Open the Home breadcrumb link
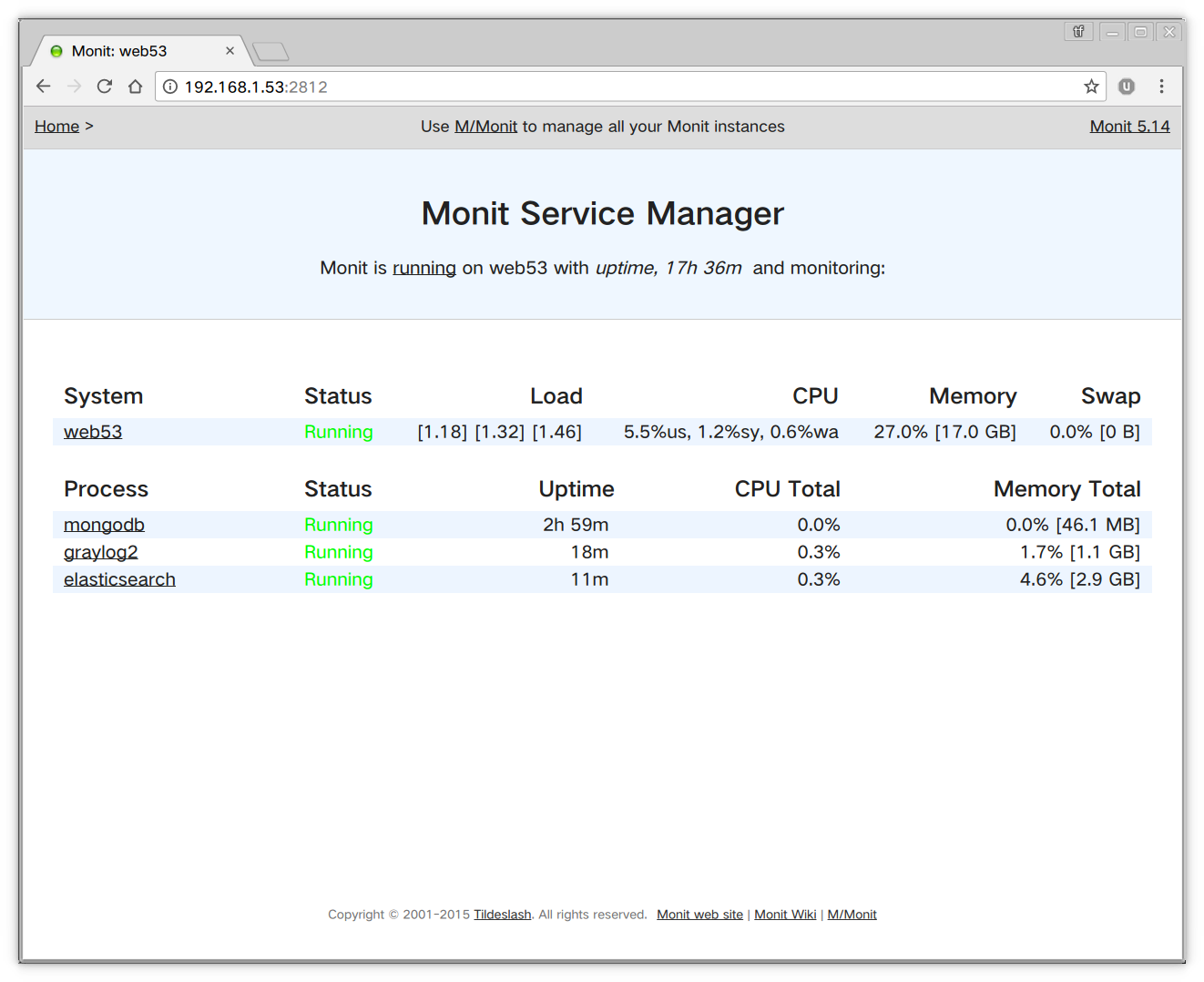Viewport: 1204px width, 982px height. click(x=56, y=126)
